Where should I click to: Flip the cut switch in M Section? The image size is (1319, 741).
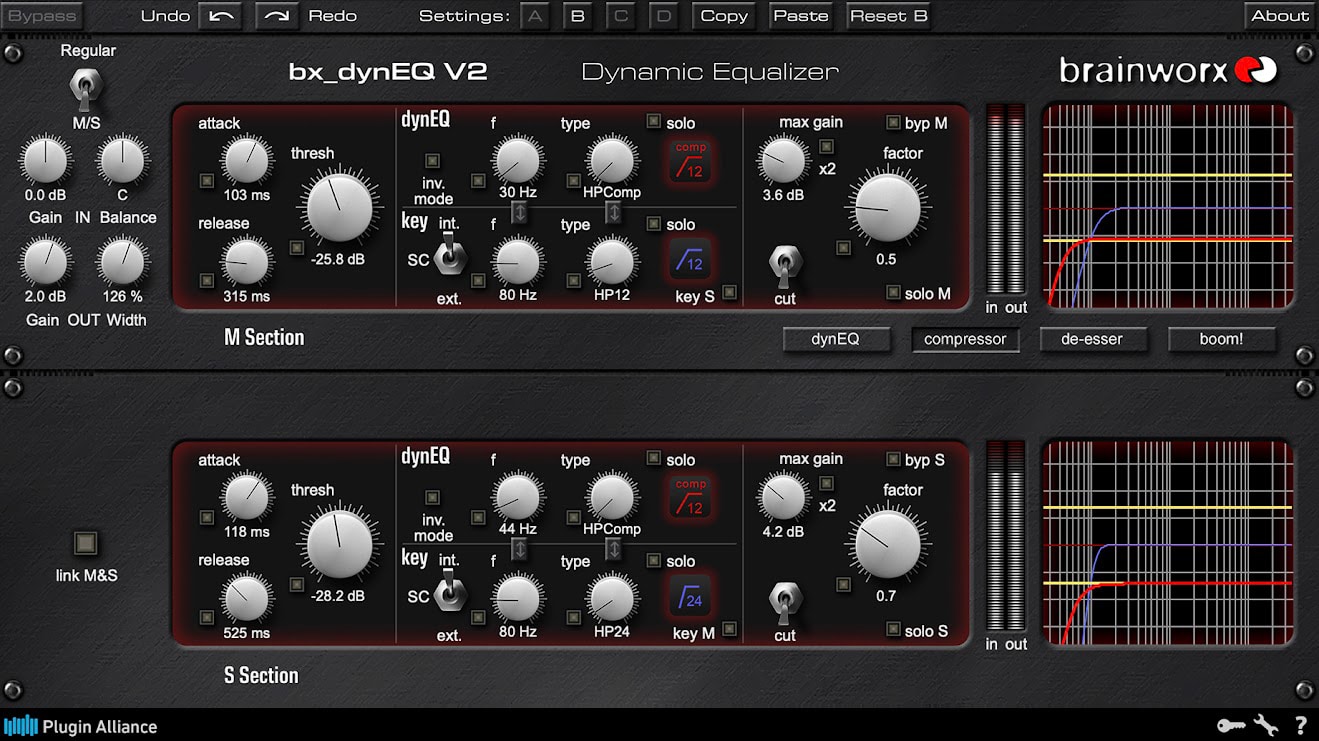784,265
